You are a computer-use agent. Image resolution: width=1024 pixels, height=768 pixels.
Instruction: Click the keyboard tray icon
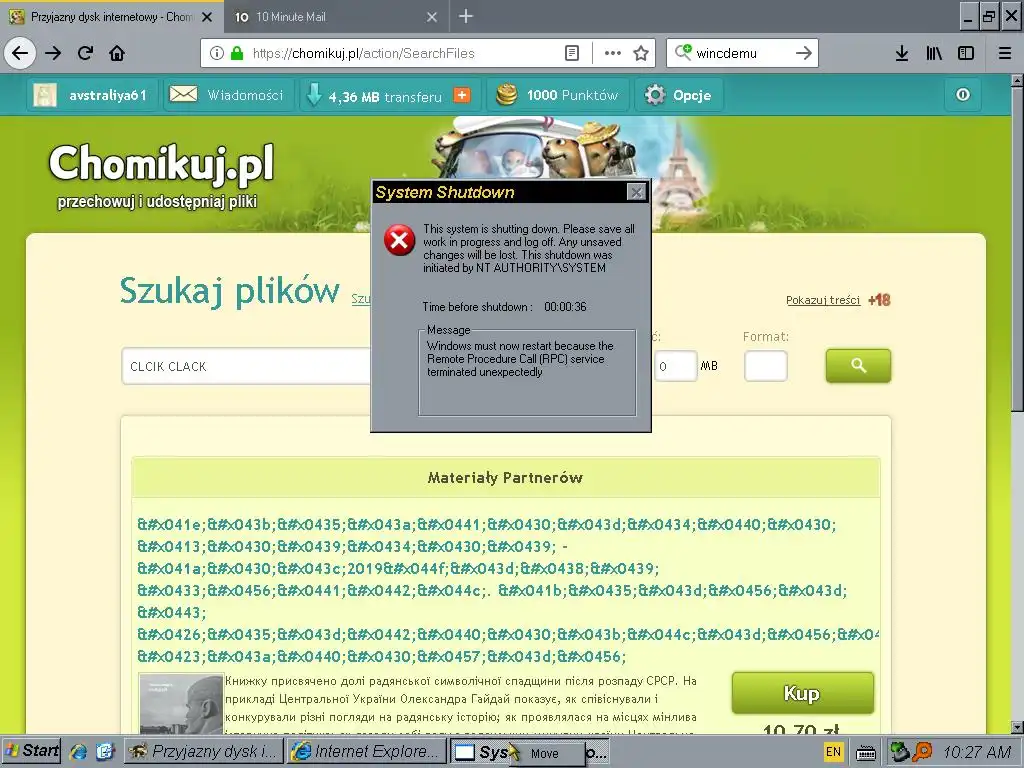[866, 753]
